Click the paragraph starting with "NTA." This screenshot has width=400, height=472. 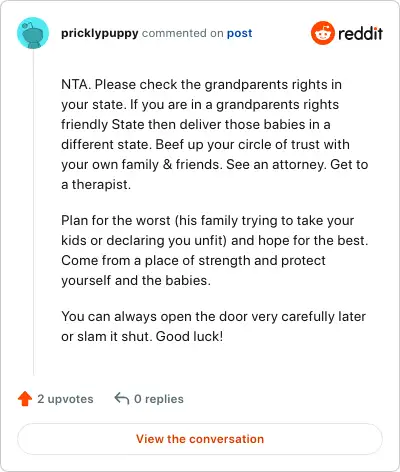coord(215,134)
